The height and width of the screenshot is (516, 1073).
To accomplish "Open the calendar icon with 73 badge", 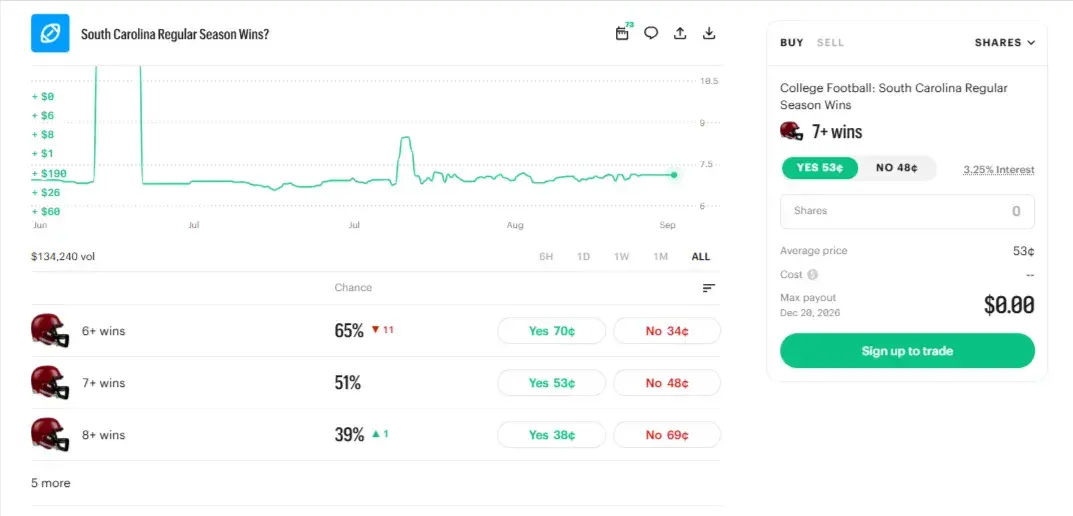I will tap(622, 33).
